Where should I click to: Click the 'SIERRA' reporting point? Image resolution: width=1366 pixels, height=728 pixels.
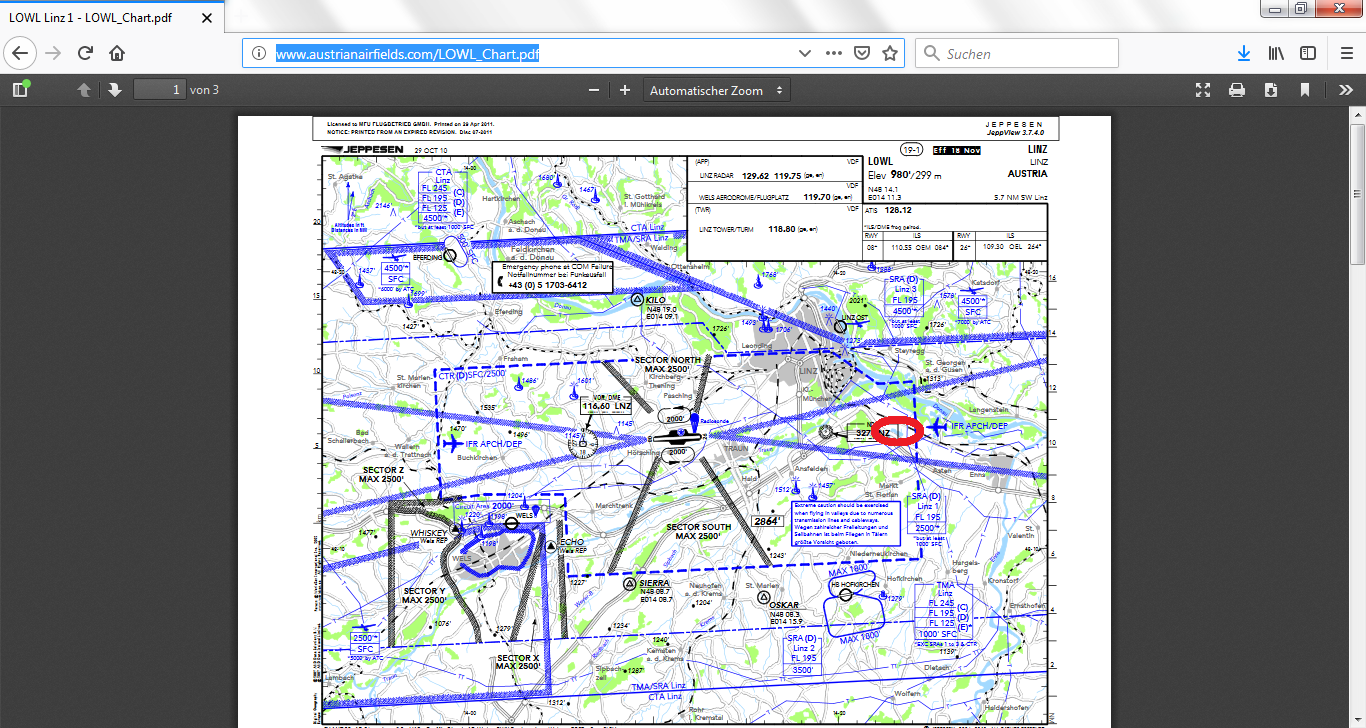click(x=654, y=582)
